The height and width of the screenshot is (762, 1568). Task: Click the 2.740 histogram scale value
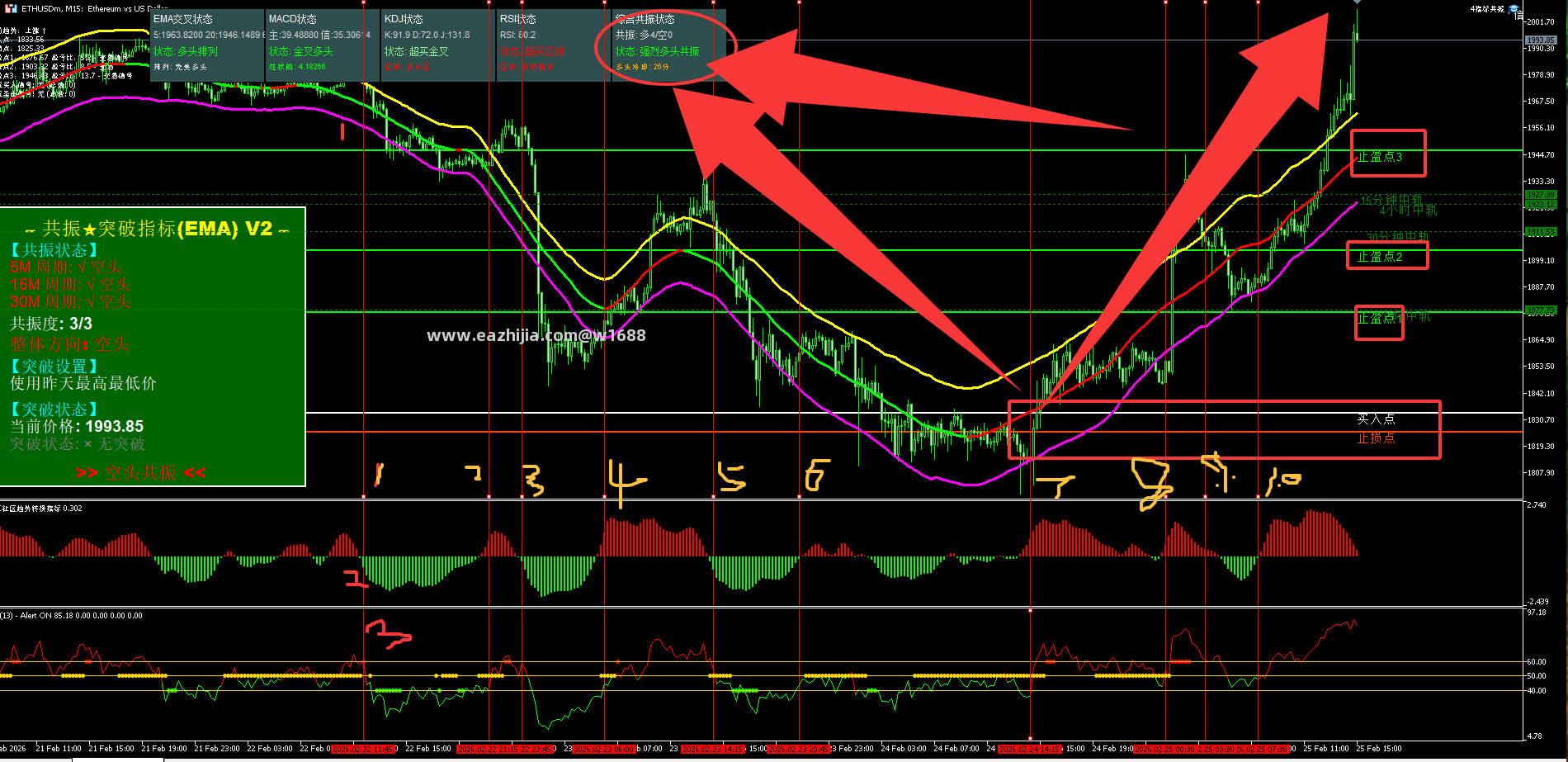(1536, 504)
